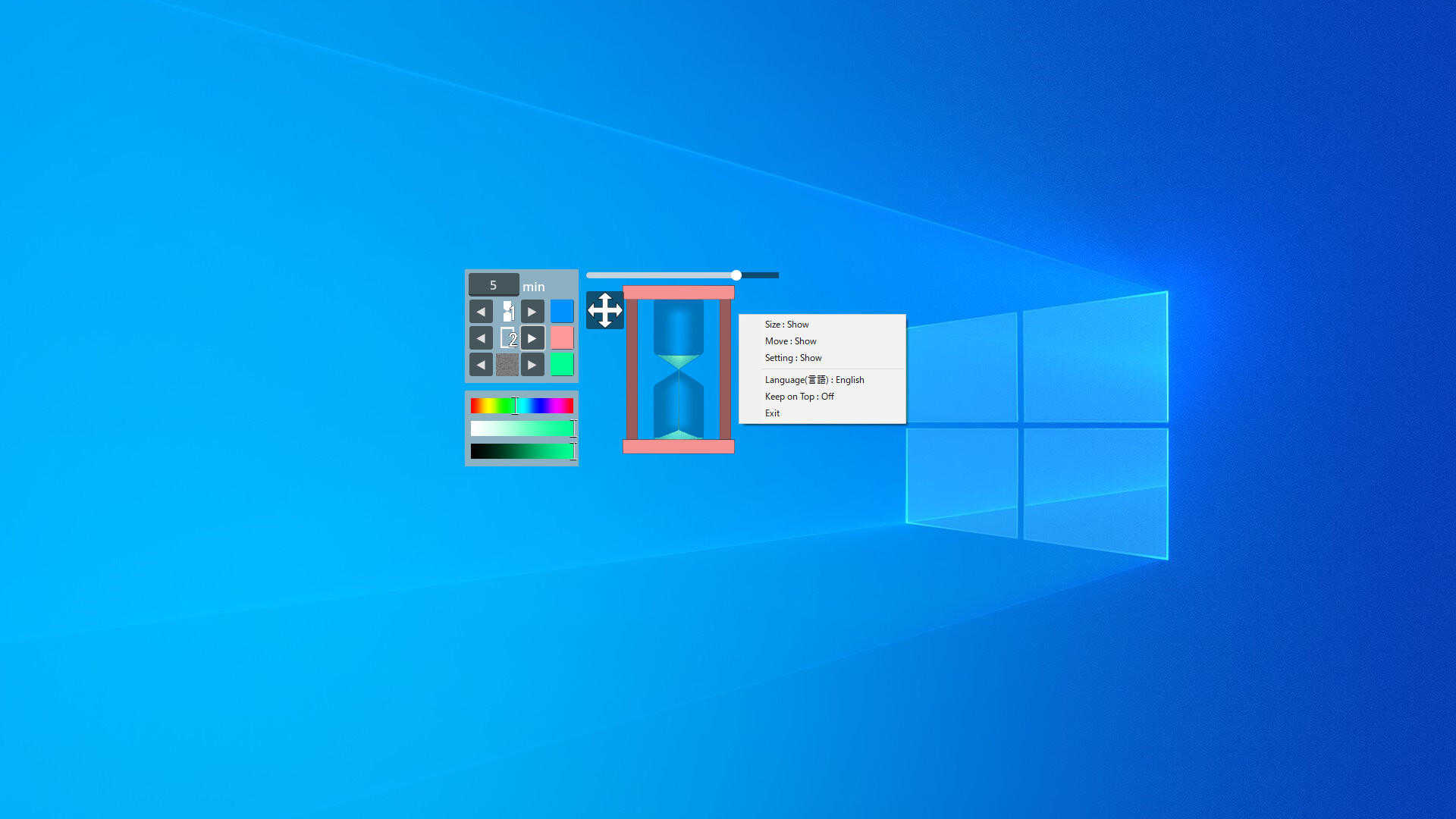Pick the blue glass color swatch

(x=562, y=312)
